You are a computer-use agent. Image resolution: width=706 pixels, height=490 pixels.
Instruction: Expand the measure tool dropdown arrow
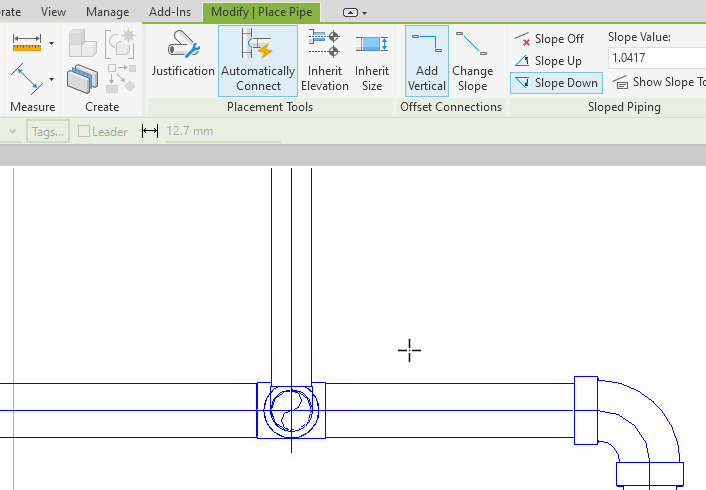click(51, 79)
